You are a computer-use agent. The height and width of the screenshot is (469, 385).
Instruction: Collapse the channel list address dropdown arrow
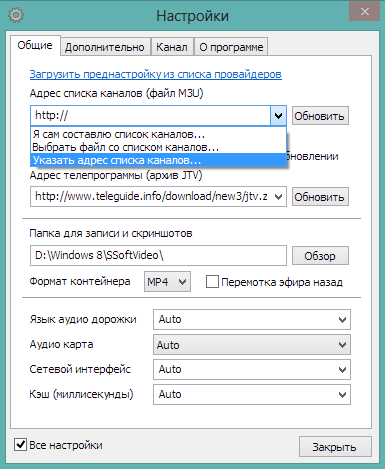pos(278,116)
